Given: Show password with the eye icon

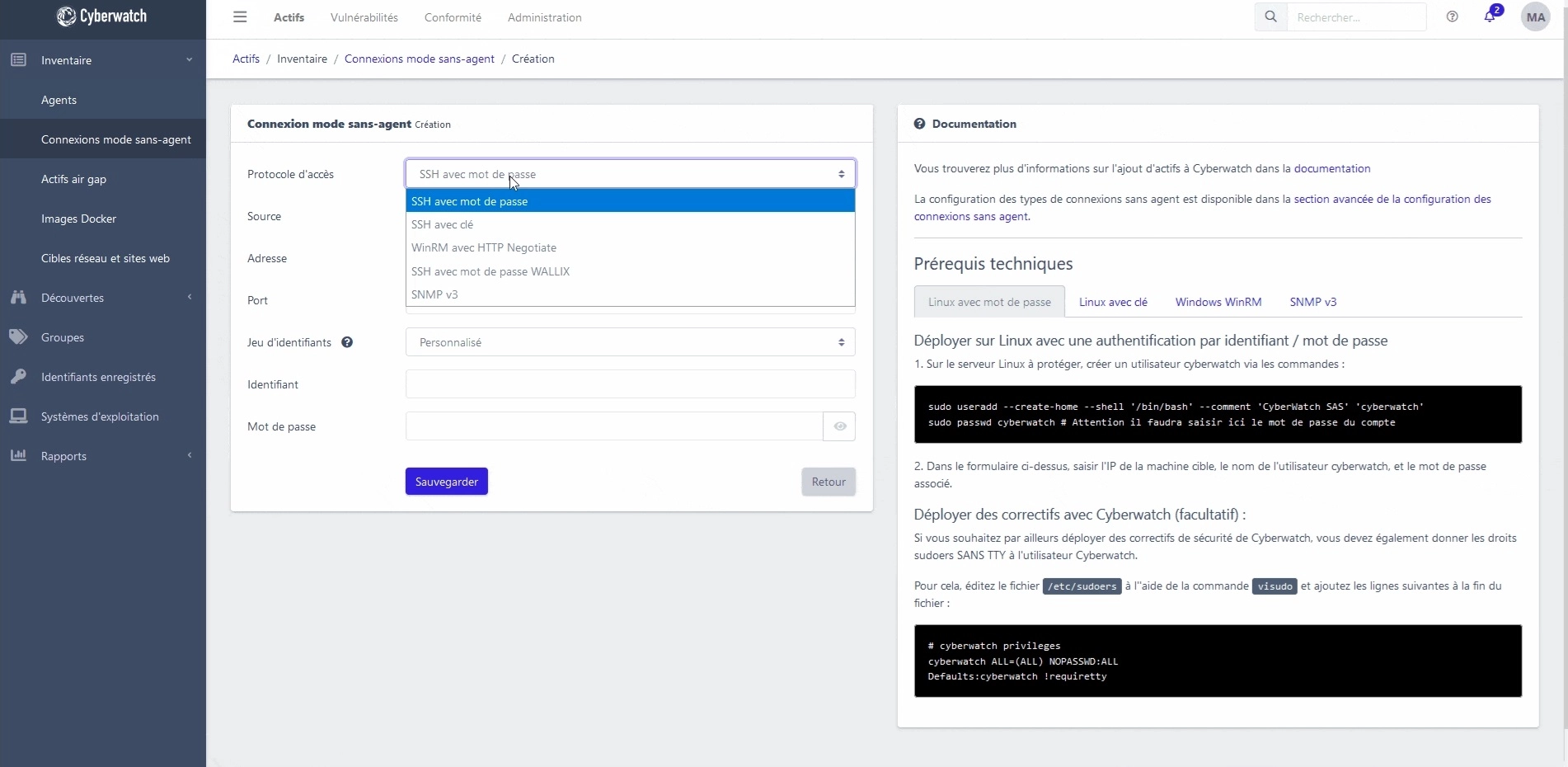Looking at the screenshot, I should click(x=839, y=426).
